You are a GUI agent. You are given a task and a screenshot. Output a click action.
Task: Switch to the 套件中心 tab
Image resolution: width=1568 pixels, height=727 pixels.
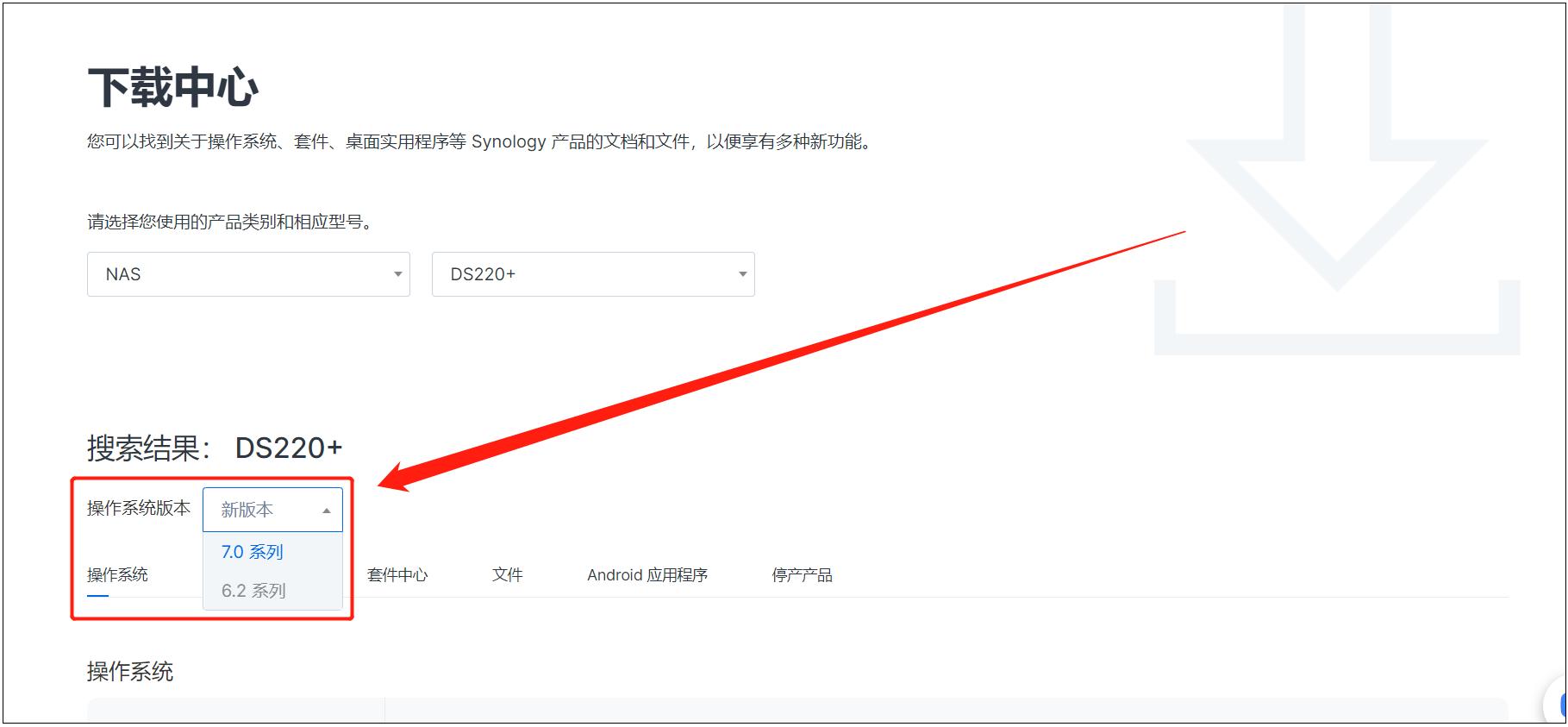click(397, 575)
